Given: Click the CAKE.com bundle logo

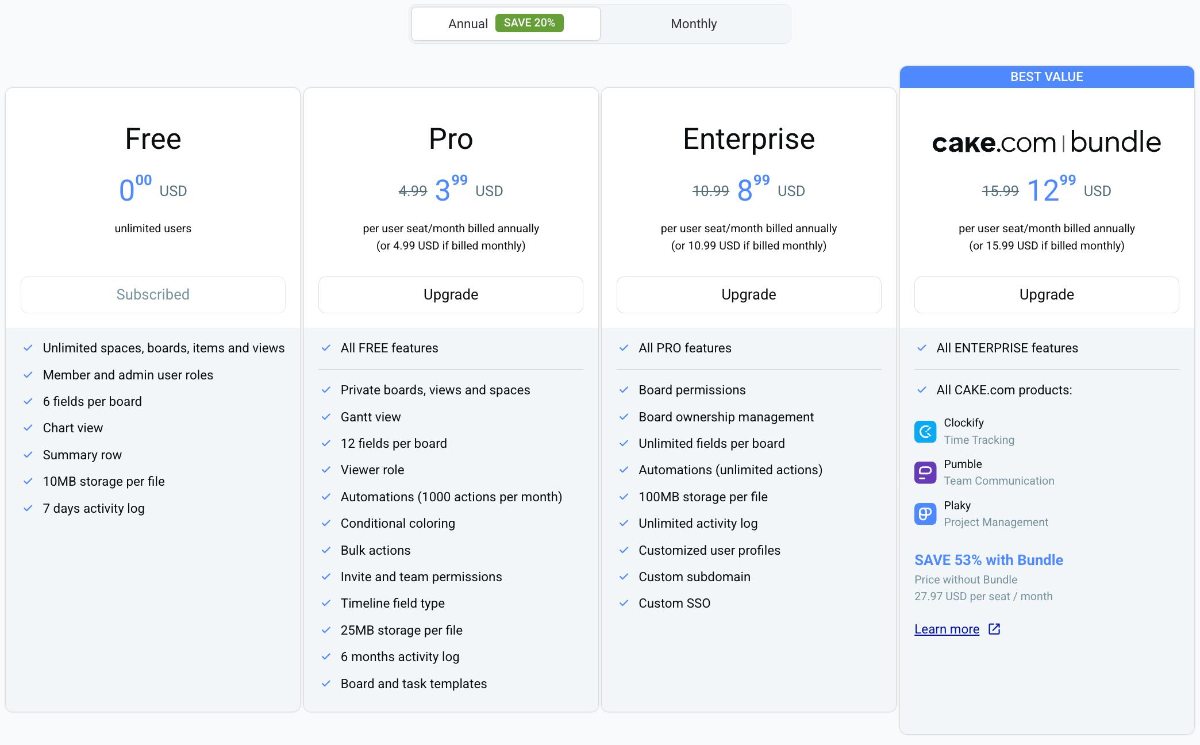Looking at the screenshot, I should [x=1046, y=142].
